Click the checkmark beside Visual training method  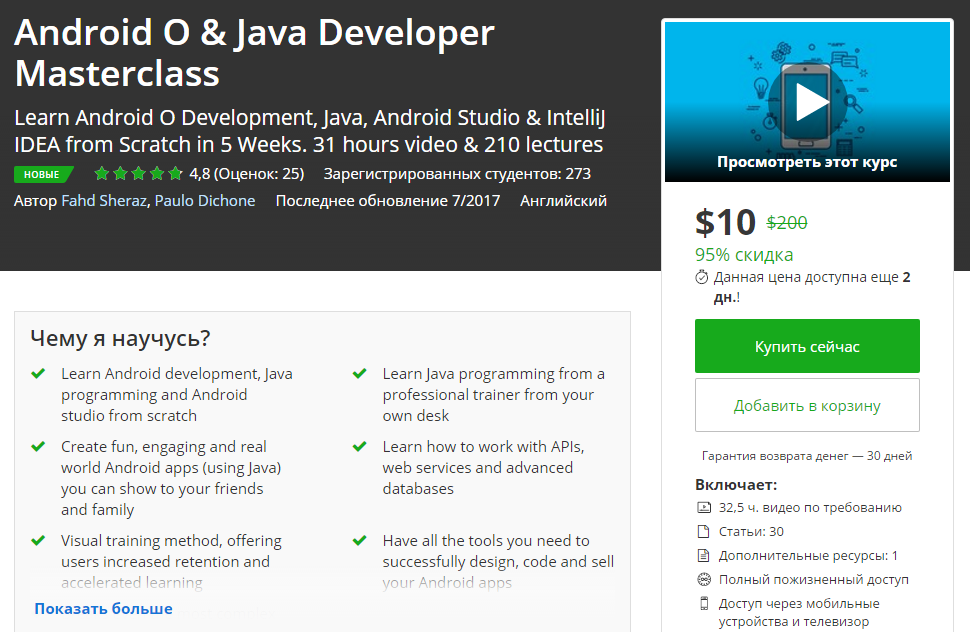tap(38, 540)
